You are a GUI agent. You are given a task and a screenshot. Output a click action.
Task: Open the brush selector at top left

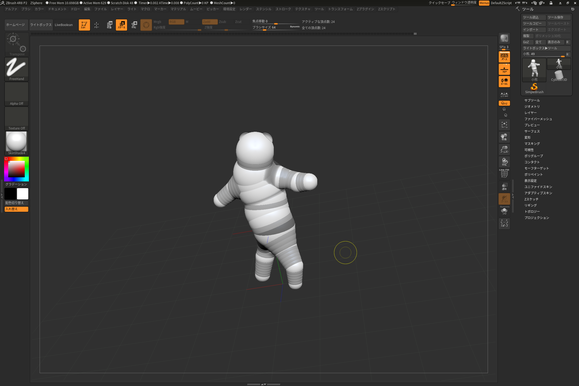click(16, 44)
